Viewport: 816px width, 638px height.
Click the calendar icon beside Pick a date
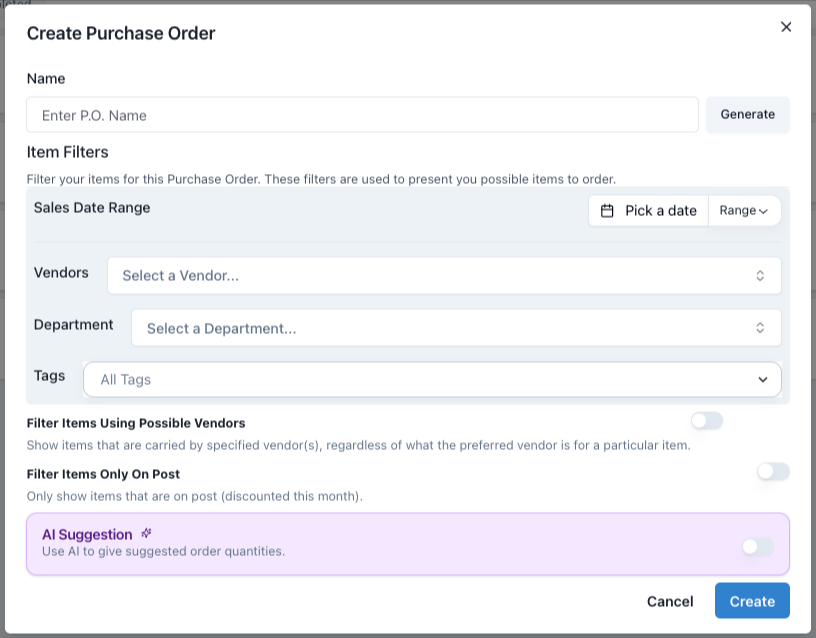point(607,211)
